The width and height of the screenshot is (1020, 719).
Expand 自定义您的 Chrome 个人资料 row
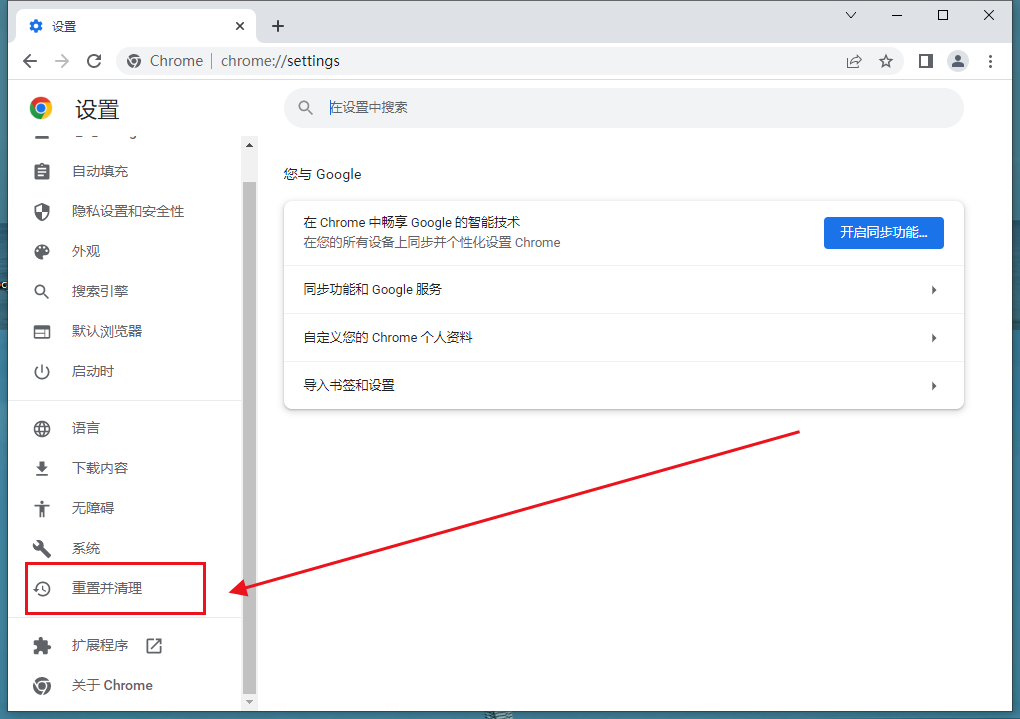tap(623, 338)
